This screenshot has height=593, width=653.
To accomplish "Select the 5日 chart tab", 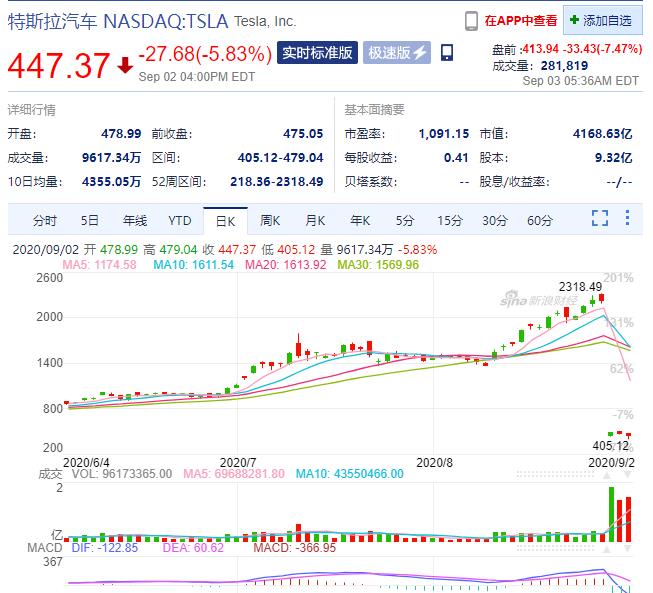I will pos(90,220).
